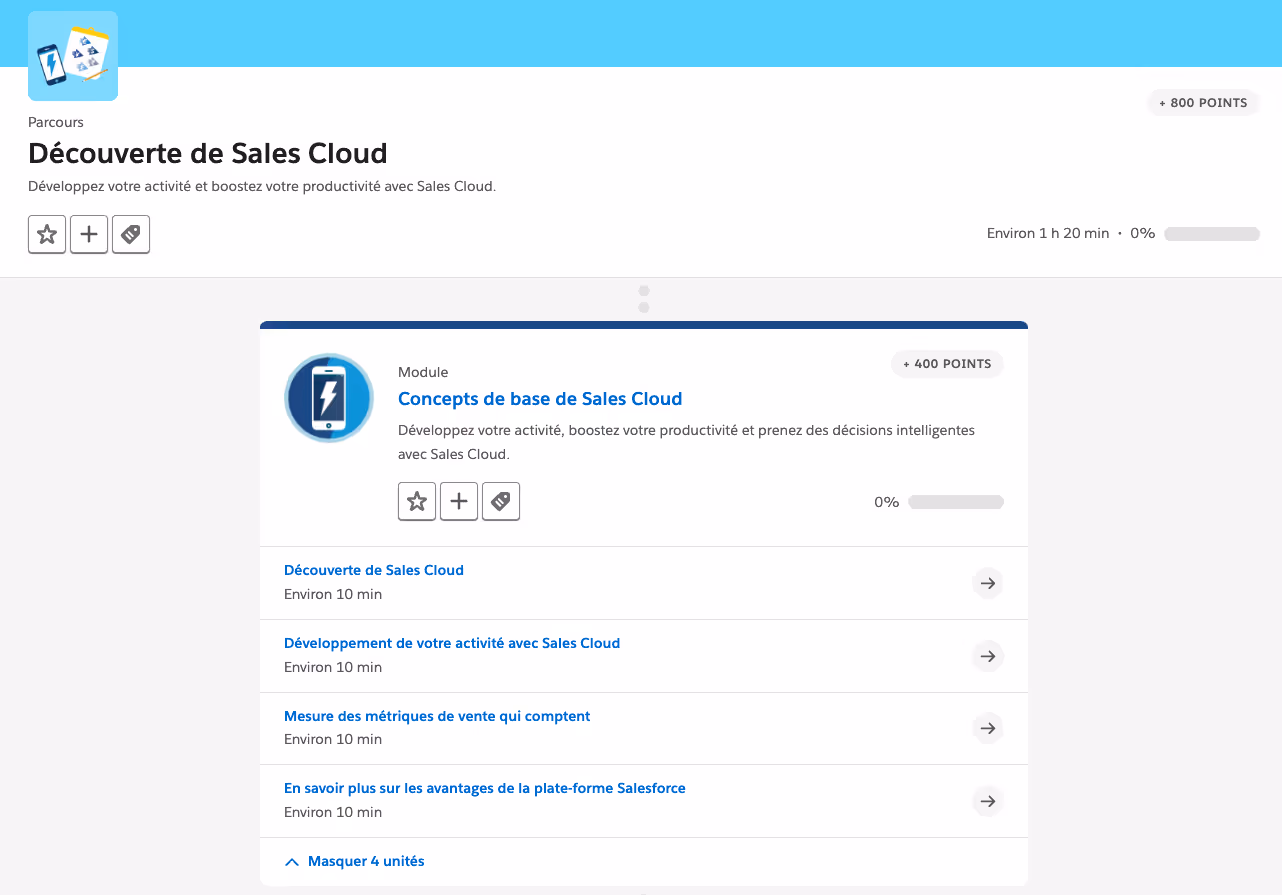The width and height of the screenshot is (1282, 895).
Task: Click the trail 0% progress bar
Action: coord(1212,234)
